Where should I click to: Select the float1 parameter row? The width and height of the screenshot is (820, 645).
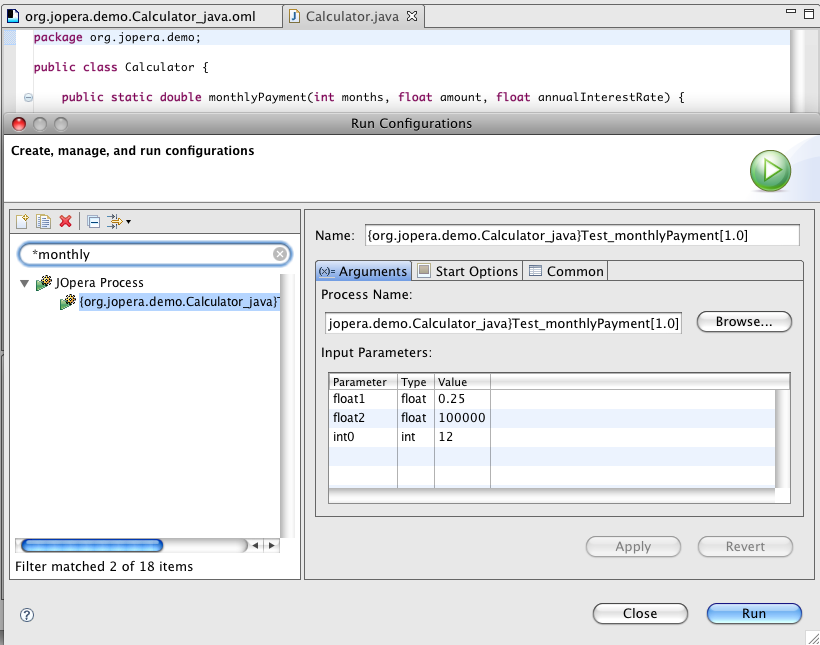point(552,399)
